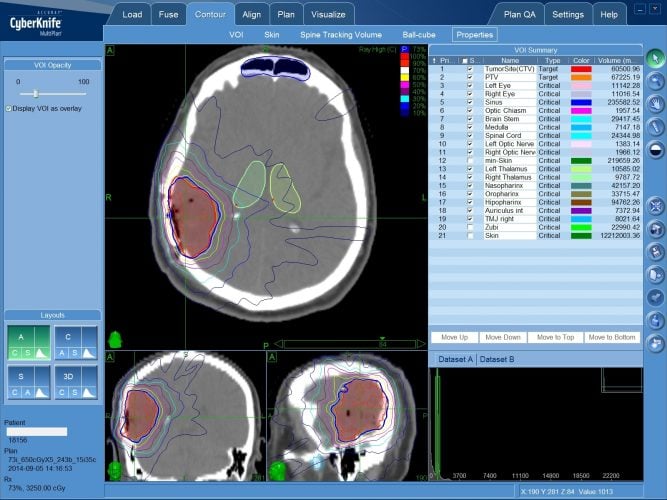Select the window/level contrast tool

pyautogui.click(x=655, y=150)
